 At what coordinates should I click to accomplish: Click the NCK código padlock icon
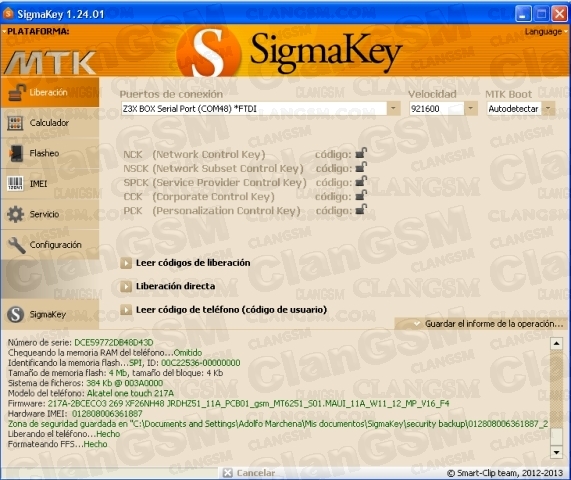pyautogui.click(x=361, y=153)
